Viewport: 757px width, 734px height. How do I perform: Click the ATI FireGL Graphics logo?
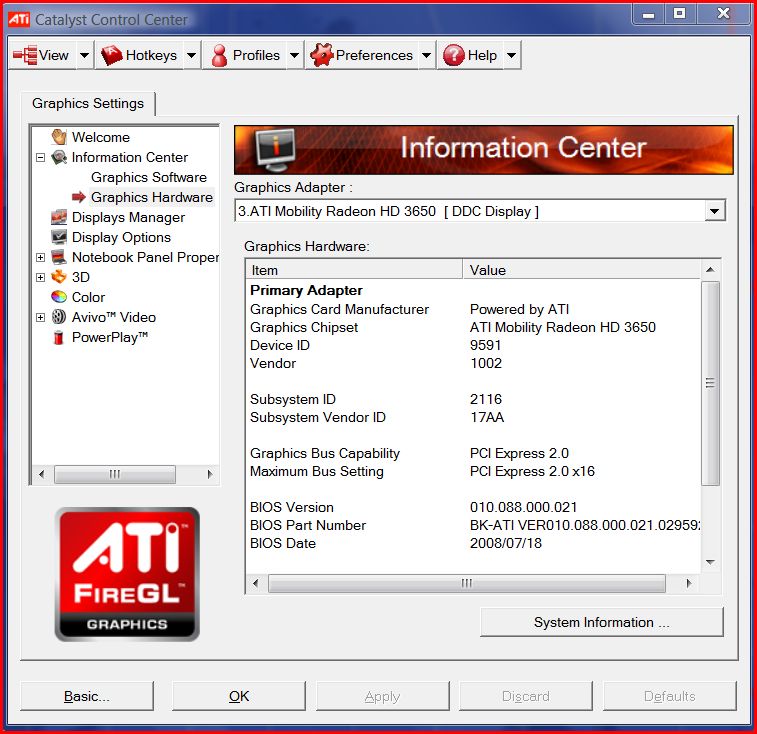pyautogui.click(x=127, y=574)
